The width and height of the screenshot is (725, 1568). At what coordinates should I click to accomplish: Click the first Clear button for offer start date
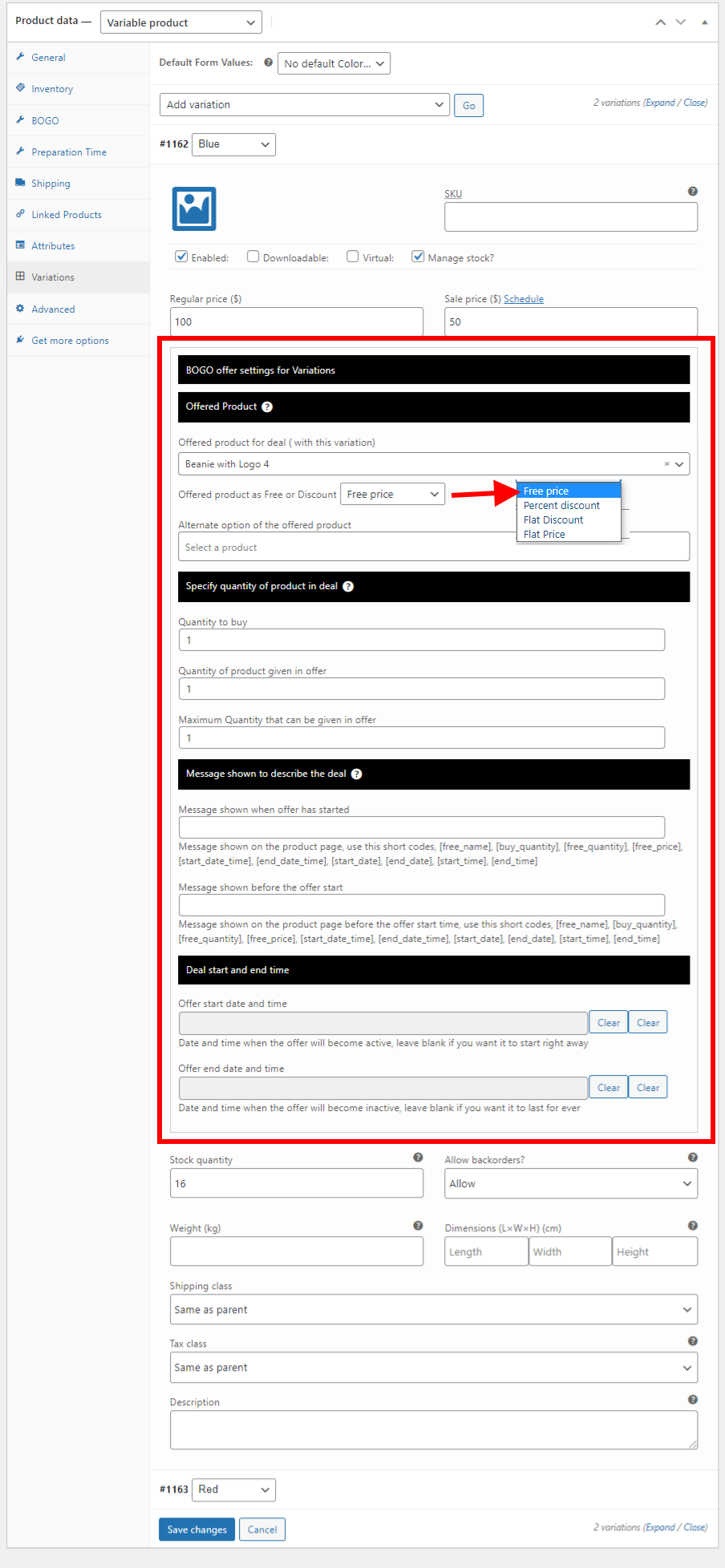pyautogui.click(x=609, y=1023)
